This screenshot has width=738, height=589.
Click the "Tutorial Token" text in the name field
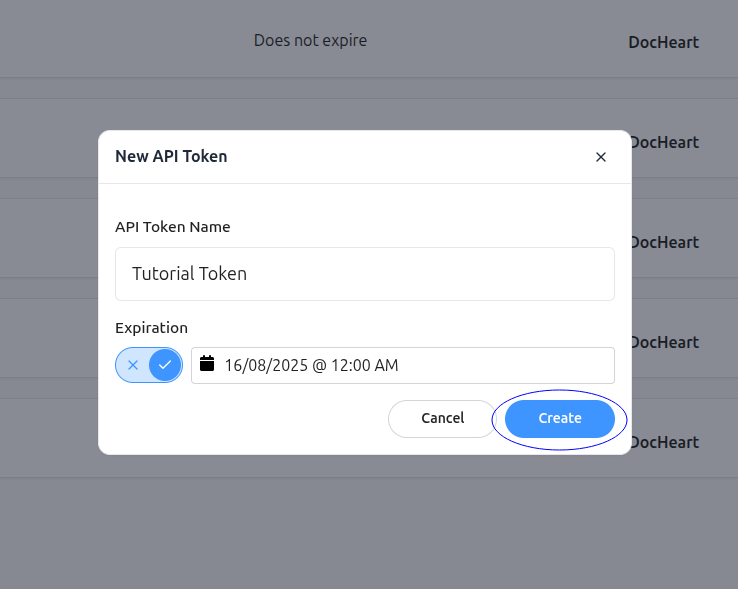[x=189, y=274]
